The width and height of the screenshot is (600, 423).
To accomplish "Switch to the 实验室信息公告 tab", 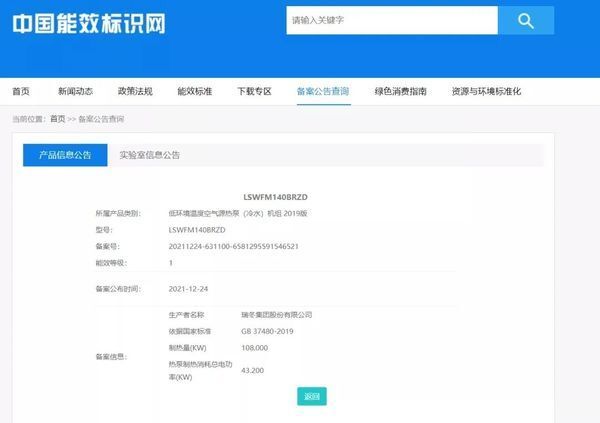I will click(149, 155).
